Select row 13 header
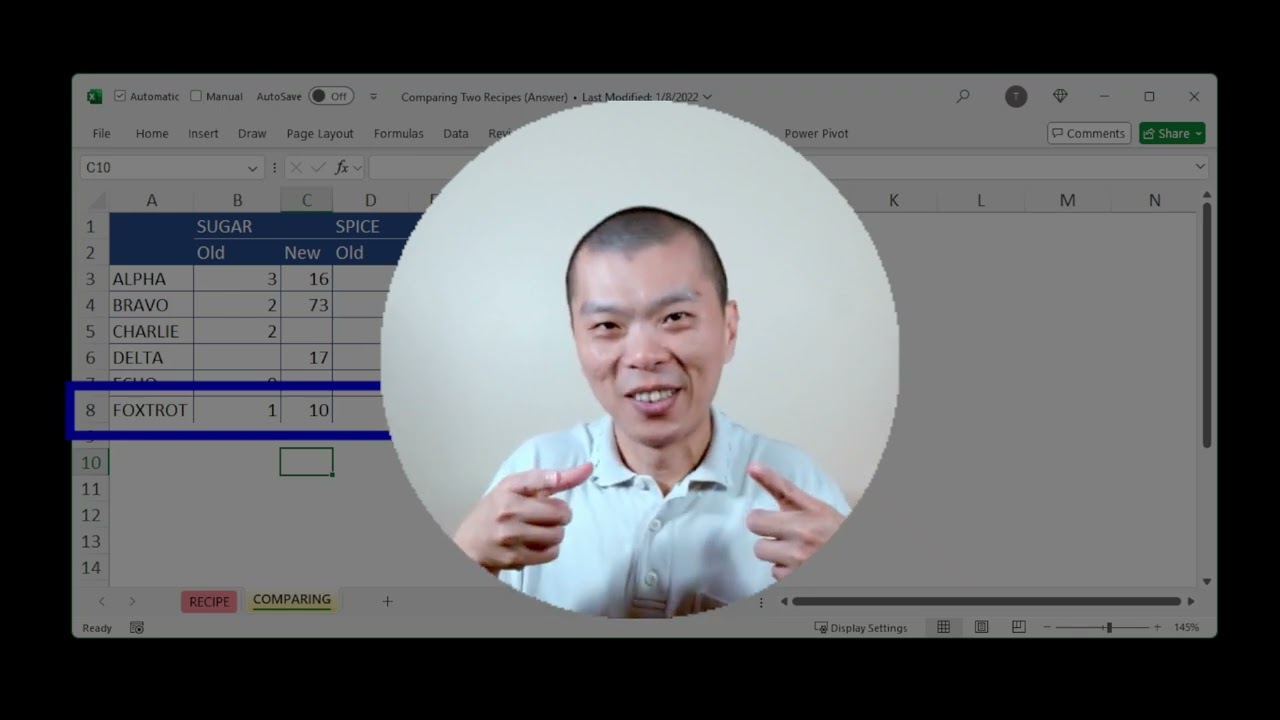Viewport: 1280px width, 720px height. [x=91, y=541]
